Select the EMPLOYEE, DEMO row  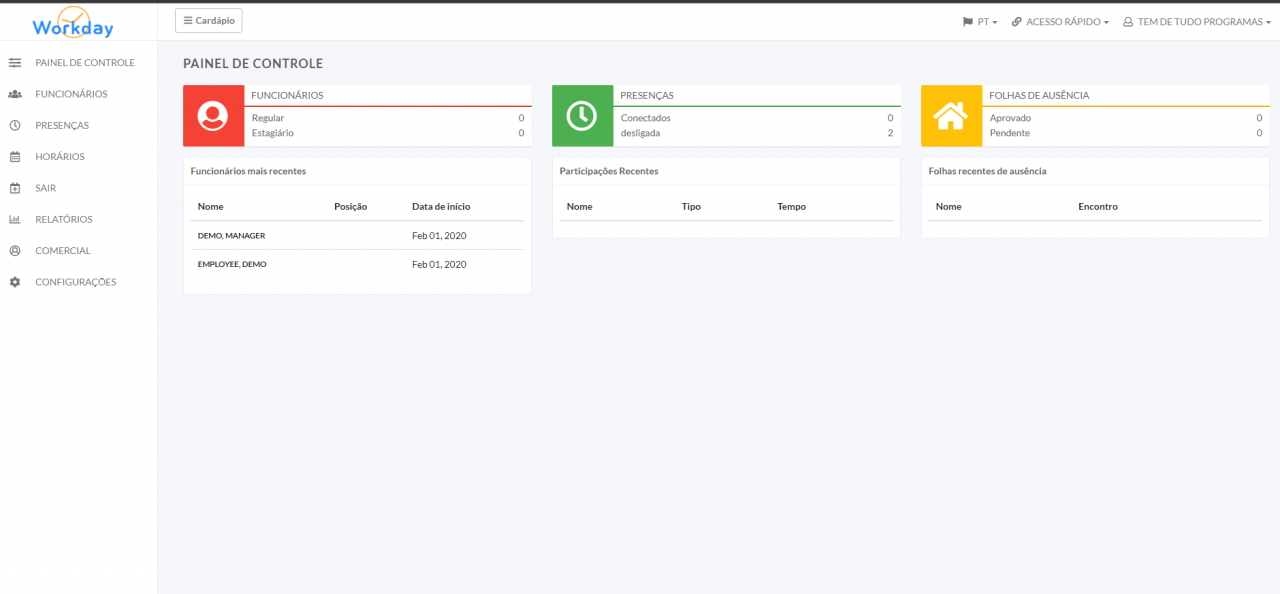(232, 265)
